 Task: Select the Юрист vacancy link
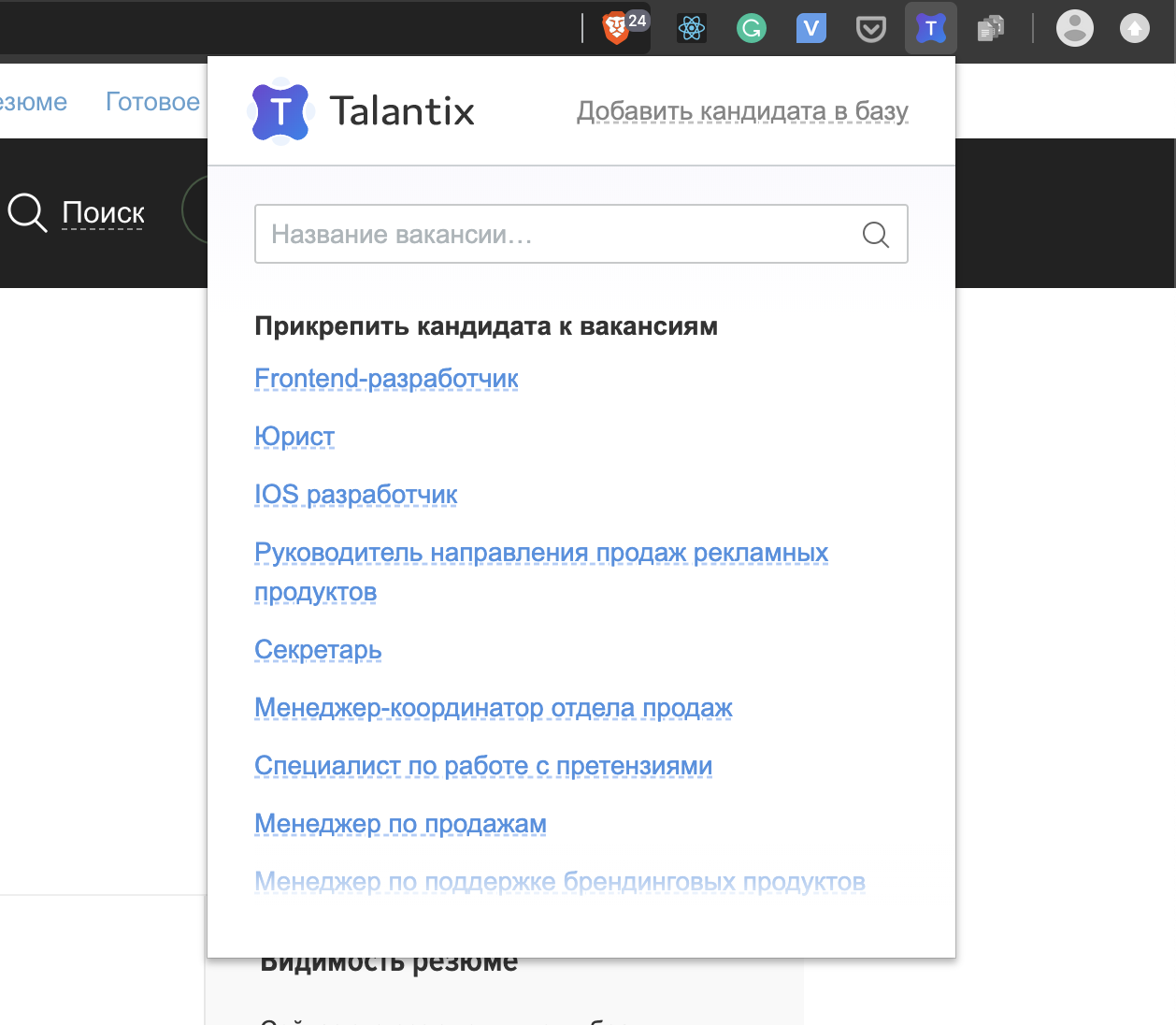(294, 437)
